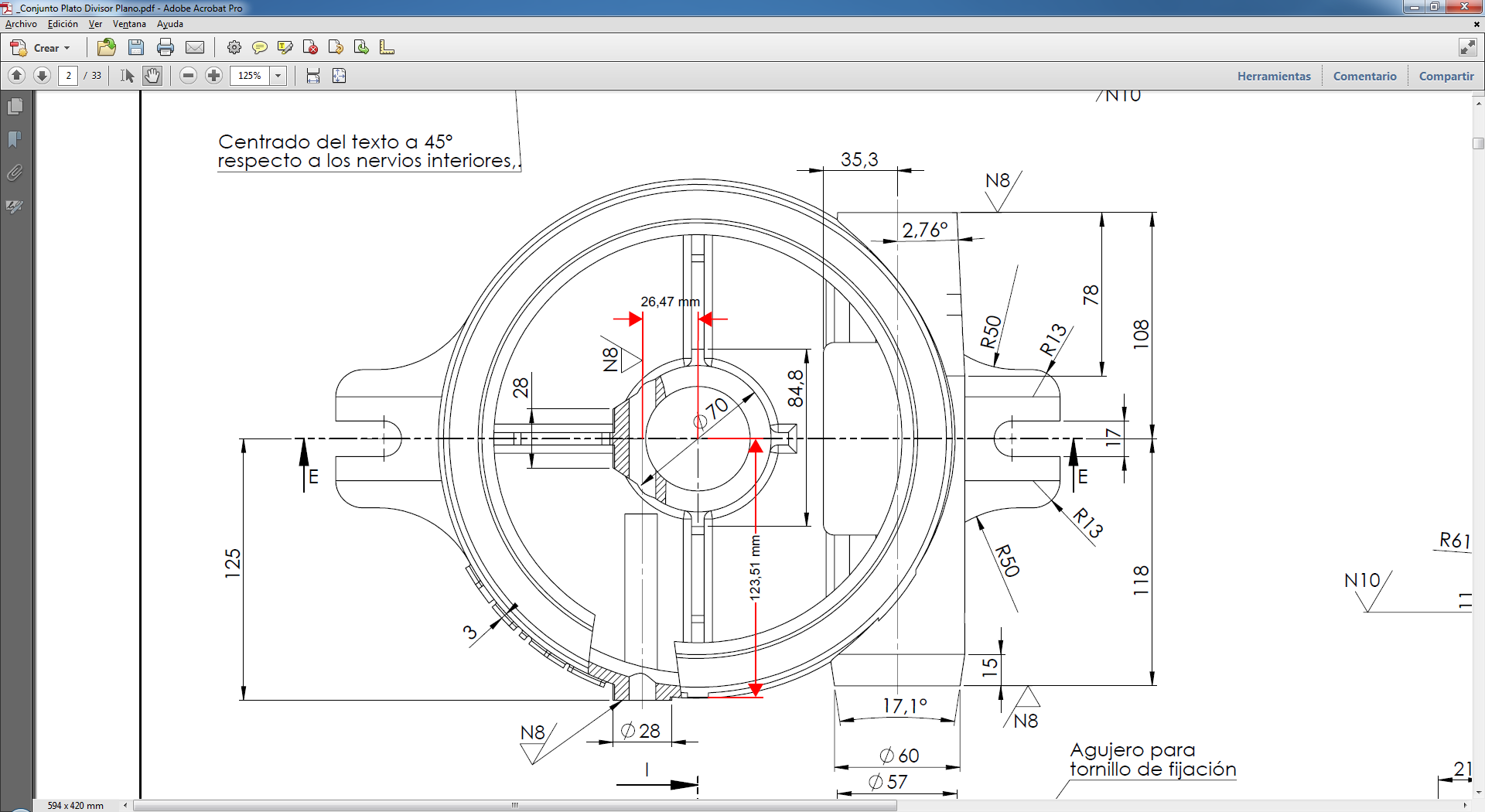
Task: Open the Edición menu
Action: click(63, 24)
